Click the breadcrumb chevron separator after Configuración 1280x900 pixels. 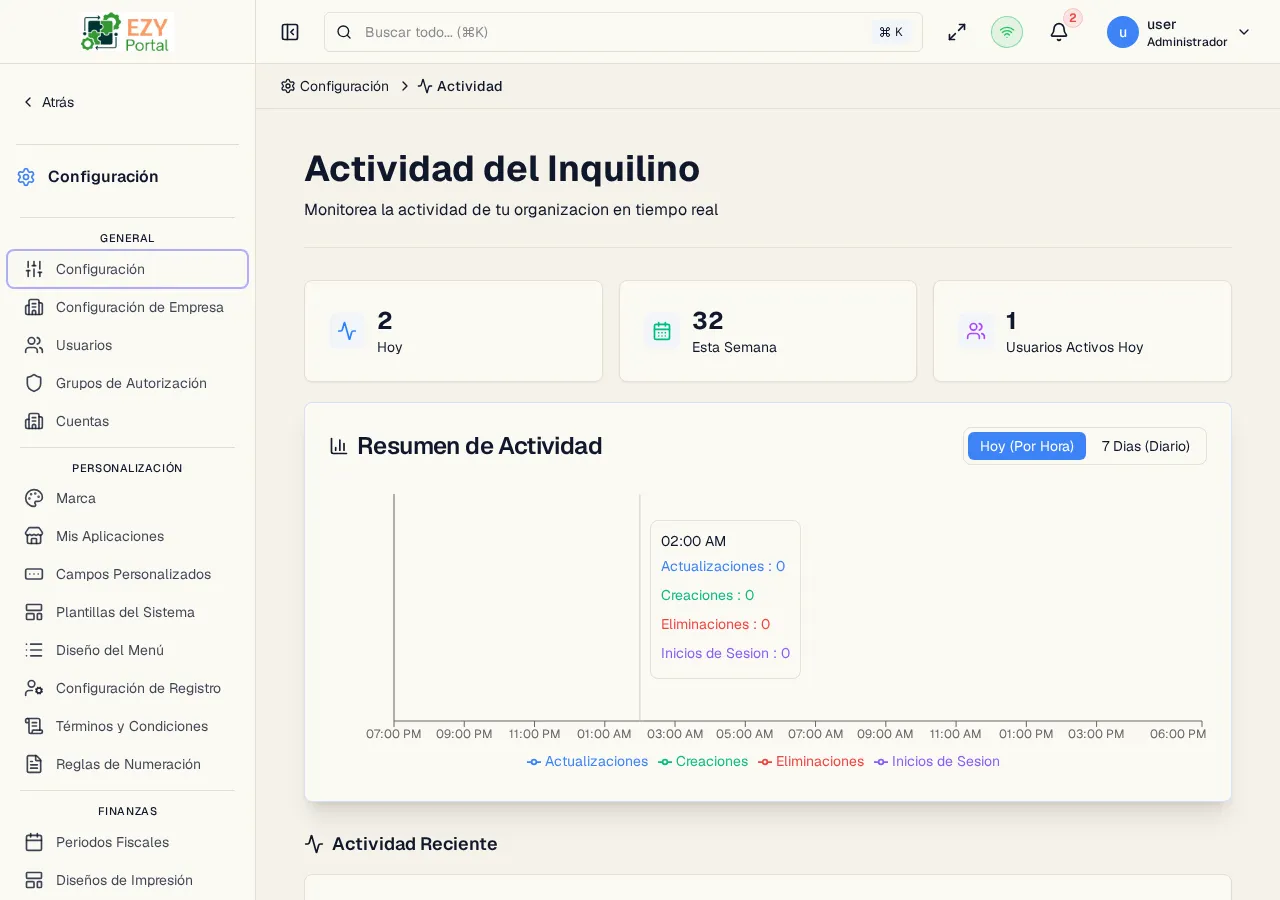coord(405,86)
